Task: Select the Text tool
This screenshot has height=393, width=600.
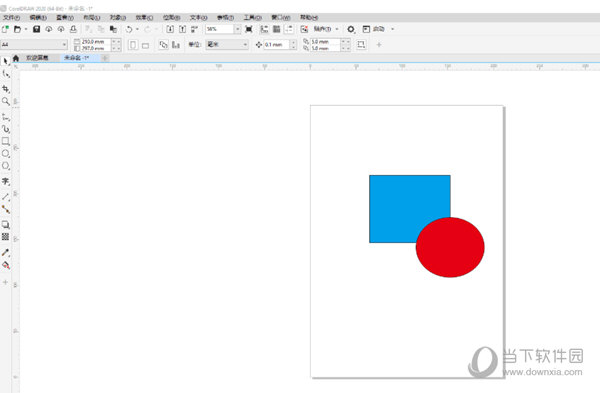Action: click(x=5, y=181)
